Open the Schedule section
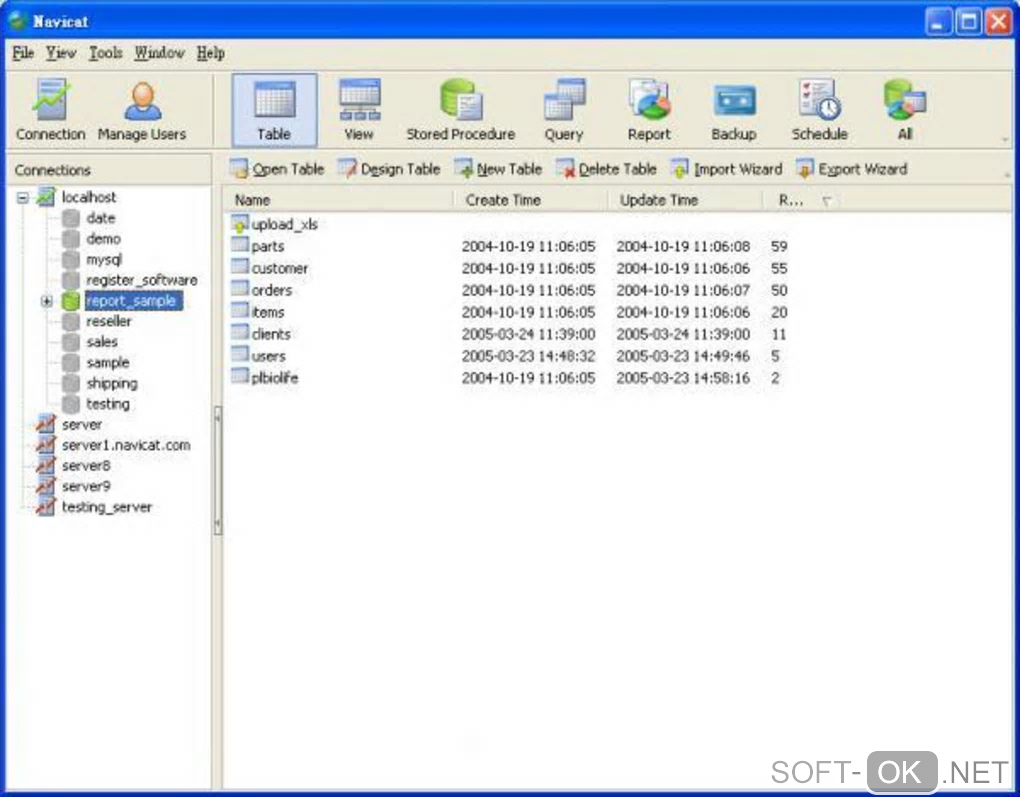 820,109
